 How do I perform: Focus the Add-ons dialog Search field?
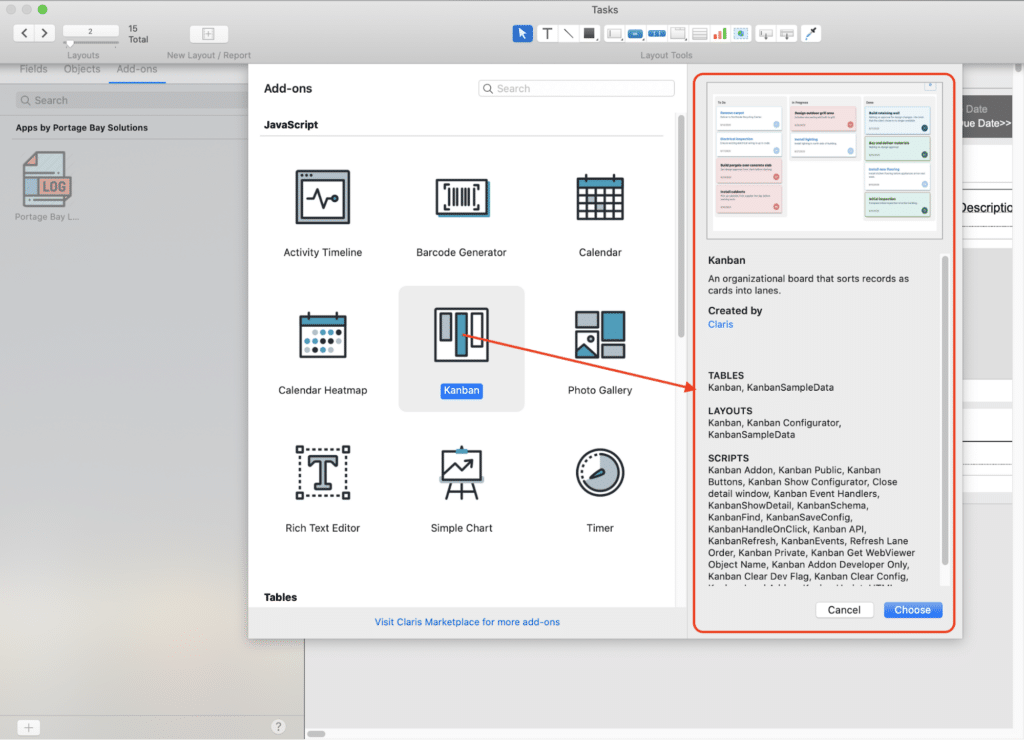[x=576, y=88]
